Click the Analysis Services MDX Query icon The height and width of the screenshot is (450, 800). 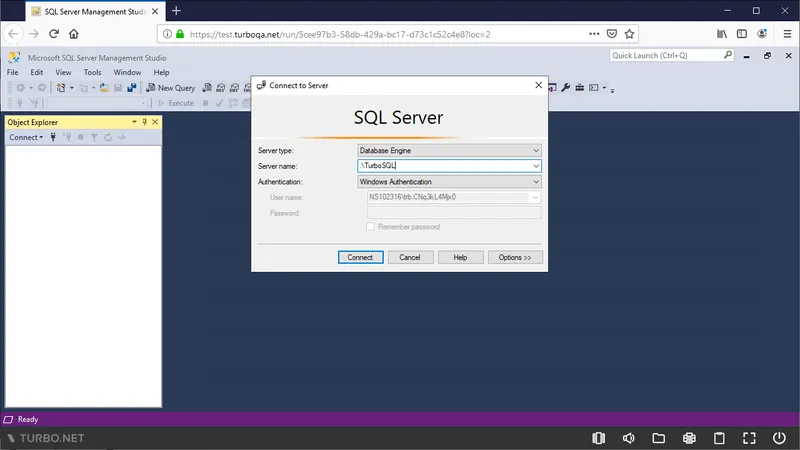[x=220, y=88]
